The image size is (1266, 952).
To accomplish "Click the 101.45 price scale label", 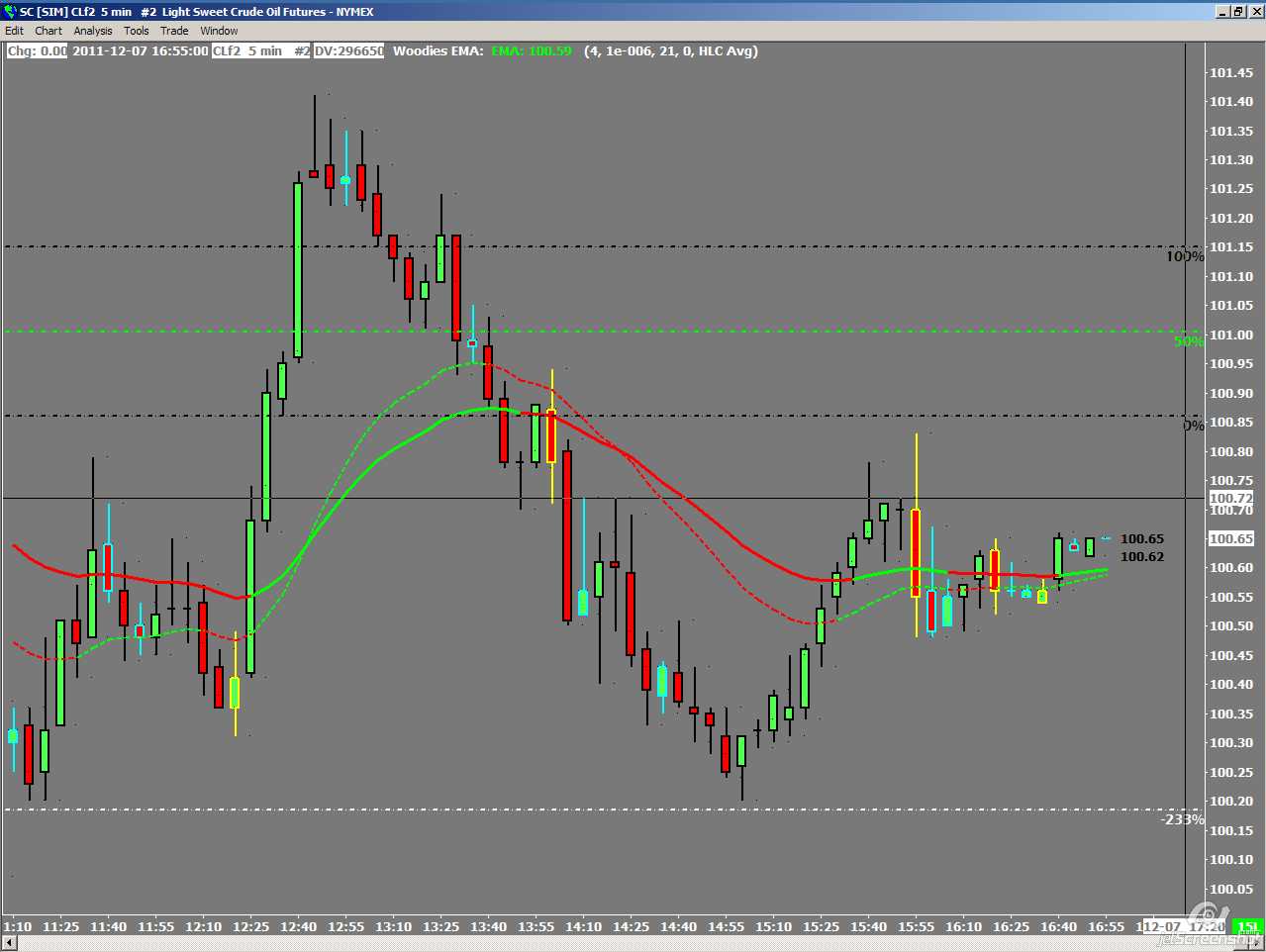I will (x=1230, y=72).
